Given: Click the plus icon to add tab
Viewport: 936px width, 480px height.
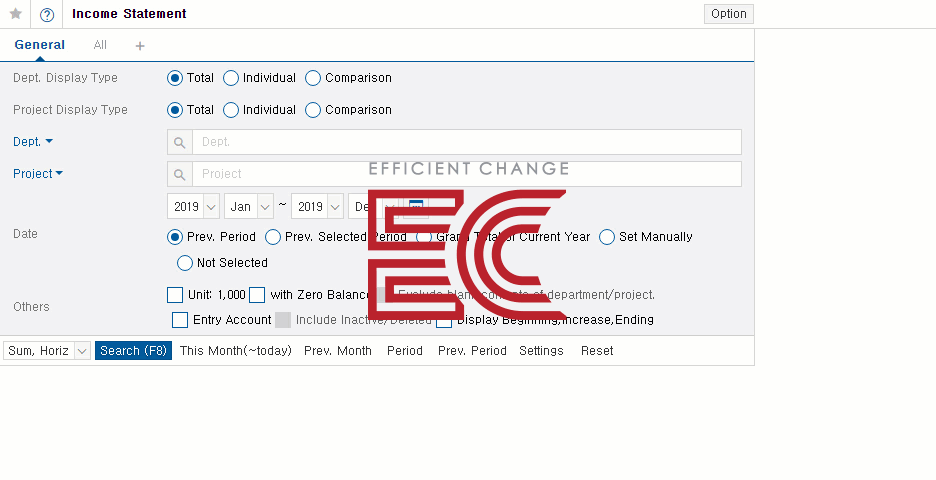Looking at the screenshot, I should [x=140, y=46].
